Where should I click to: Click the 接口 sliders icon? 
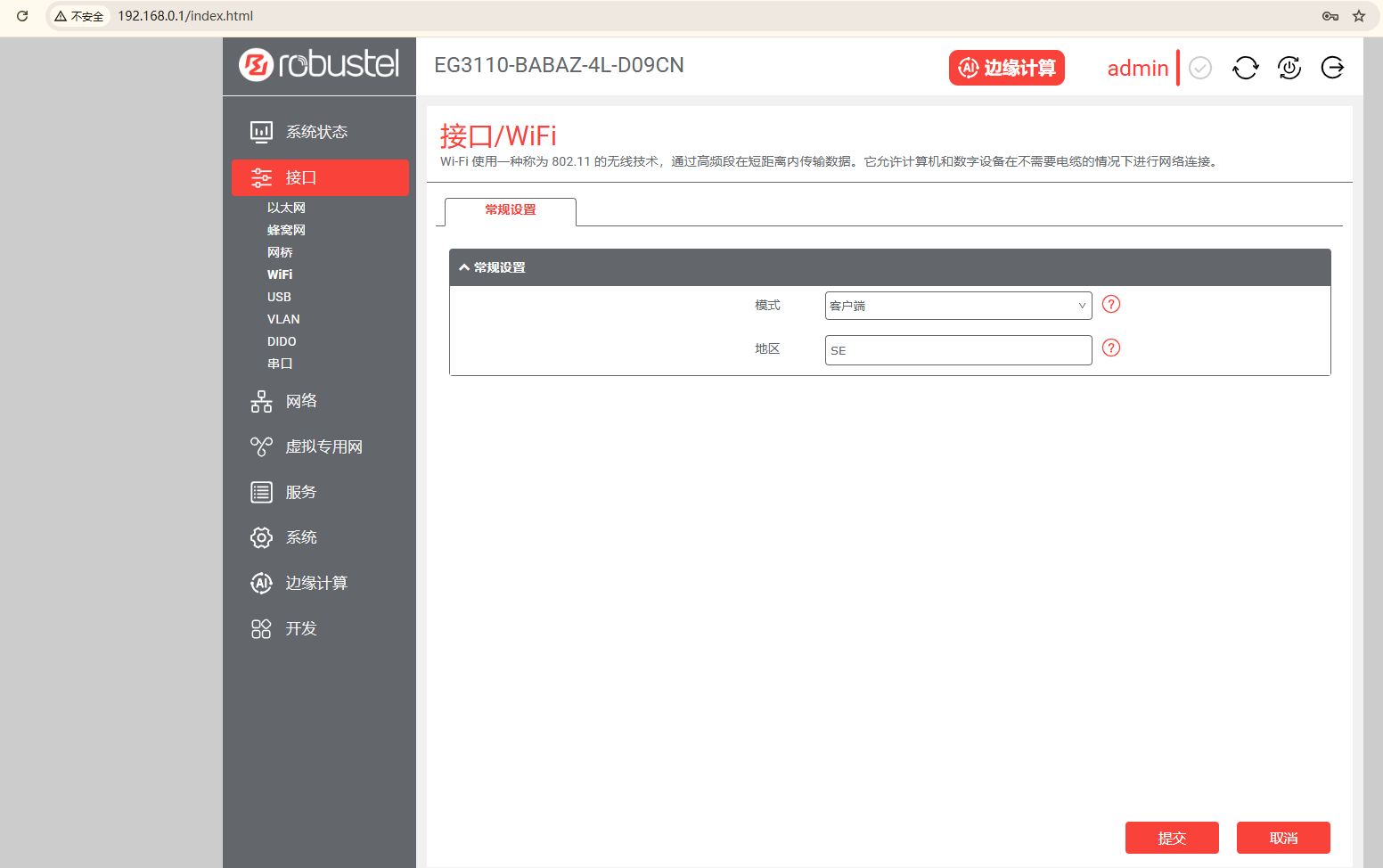tap(261, 177)
